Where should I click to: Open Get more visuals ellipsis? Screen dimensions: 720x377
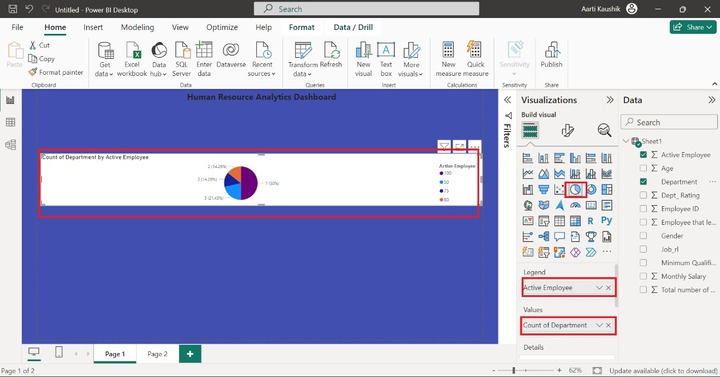coord(607,252)
